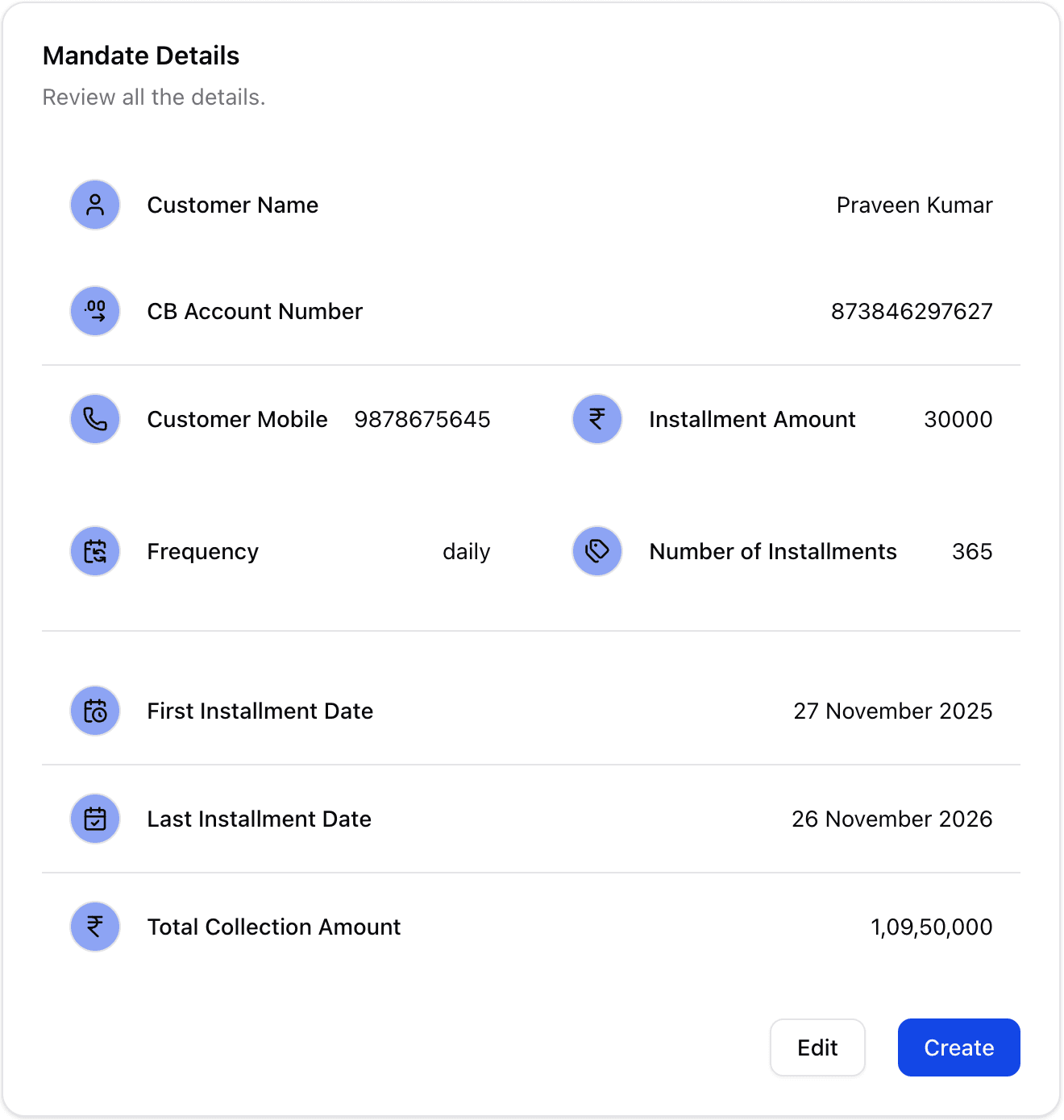The height and width of the screenshot is (1120, 1064).
Task: Click the mobile number 9878675645
Action: point(422,420)
